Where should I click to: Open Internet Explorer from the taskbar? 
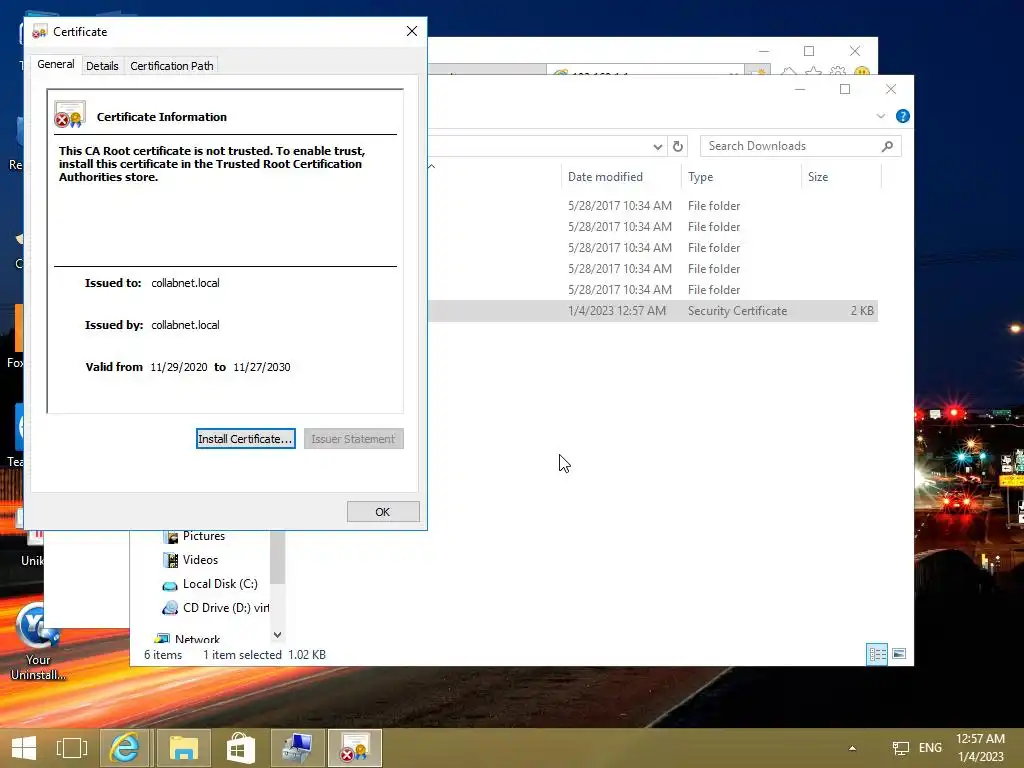point(125,748)
